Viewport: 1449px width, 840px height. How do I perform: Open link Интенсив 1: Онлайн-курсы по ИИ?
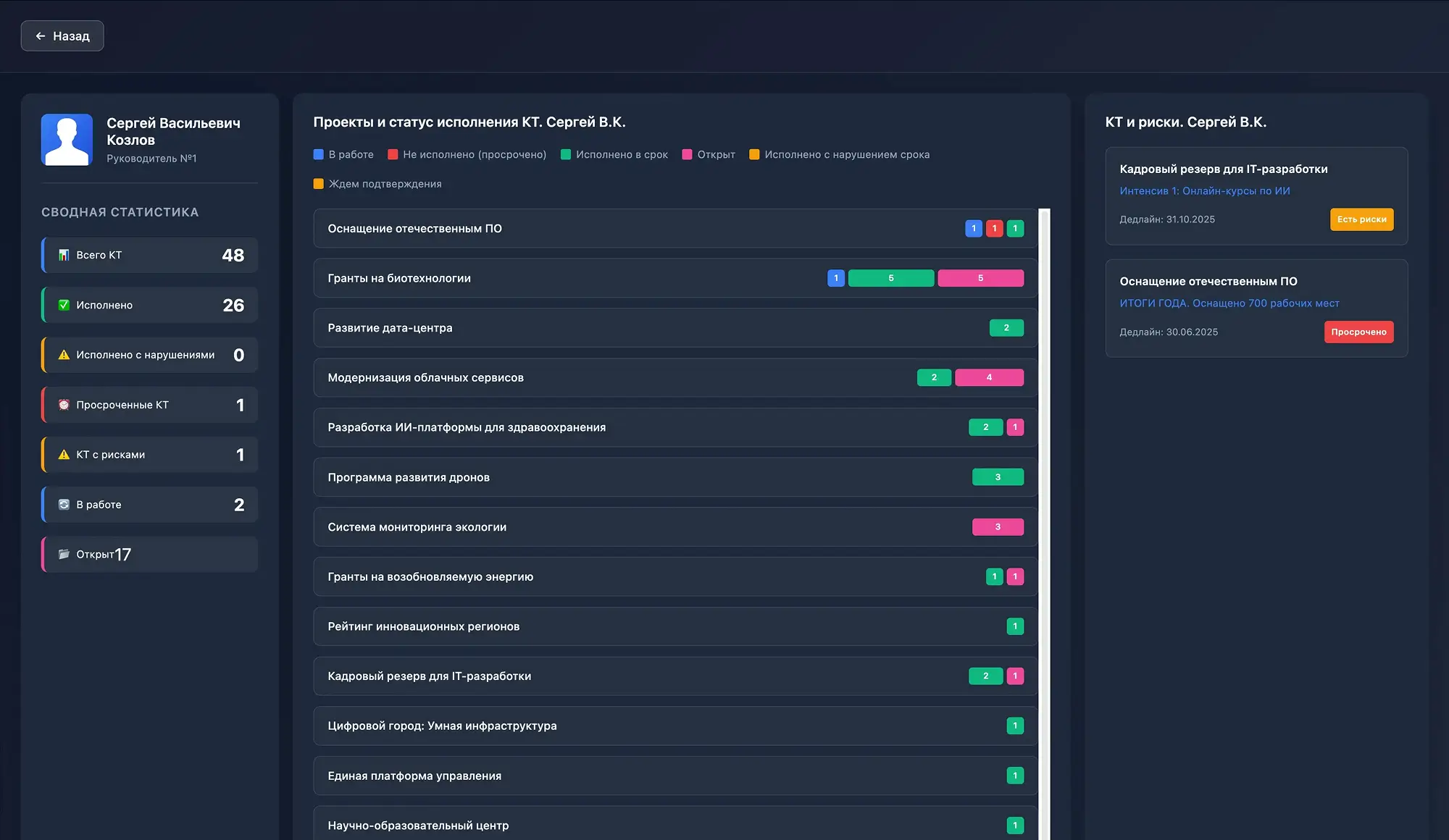click(x=1204, y=191)
